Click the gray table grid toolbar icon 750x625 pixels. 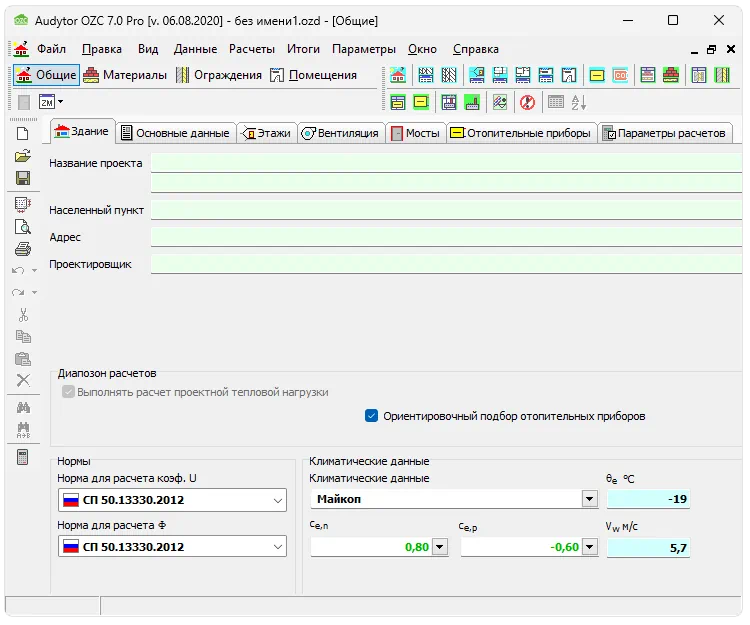tap(555, 102)
